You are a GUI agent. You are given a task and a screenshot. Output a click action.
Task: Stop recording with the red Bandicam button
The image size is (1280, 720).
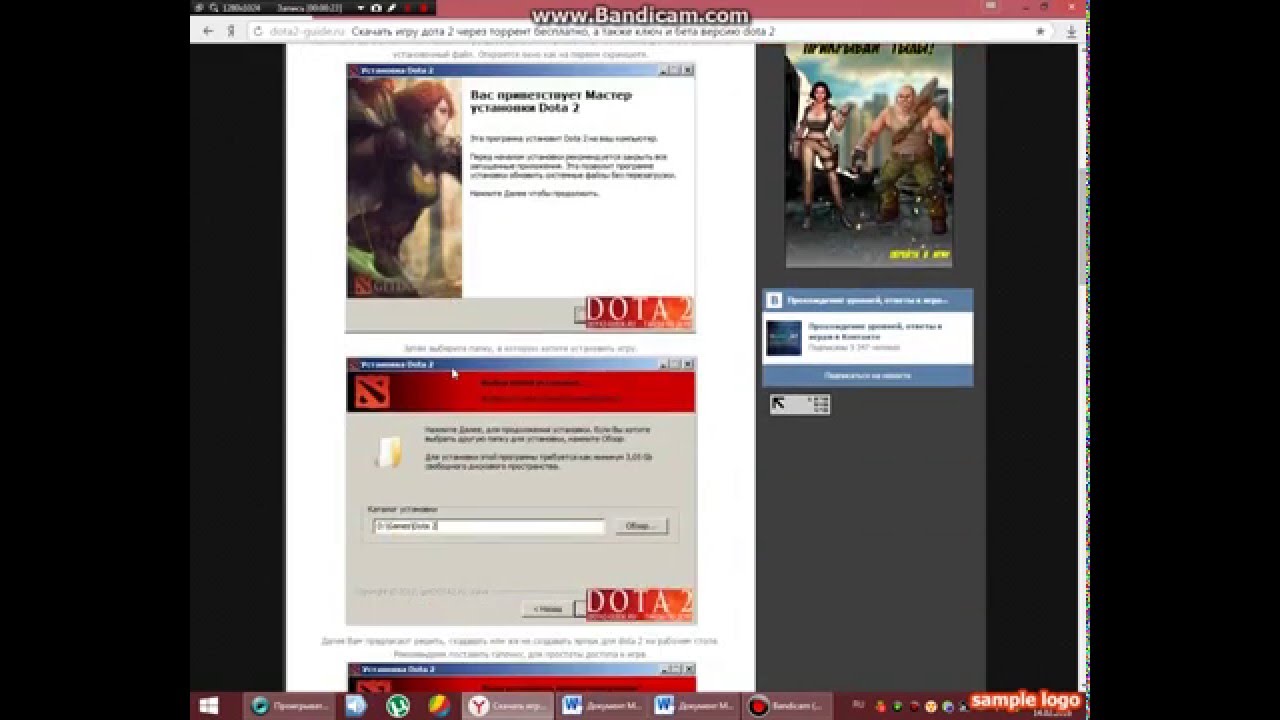[424, 7]
